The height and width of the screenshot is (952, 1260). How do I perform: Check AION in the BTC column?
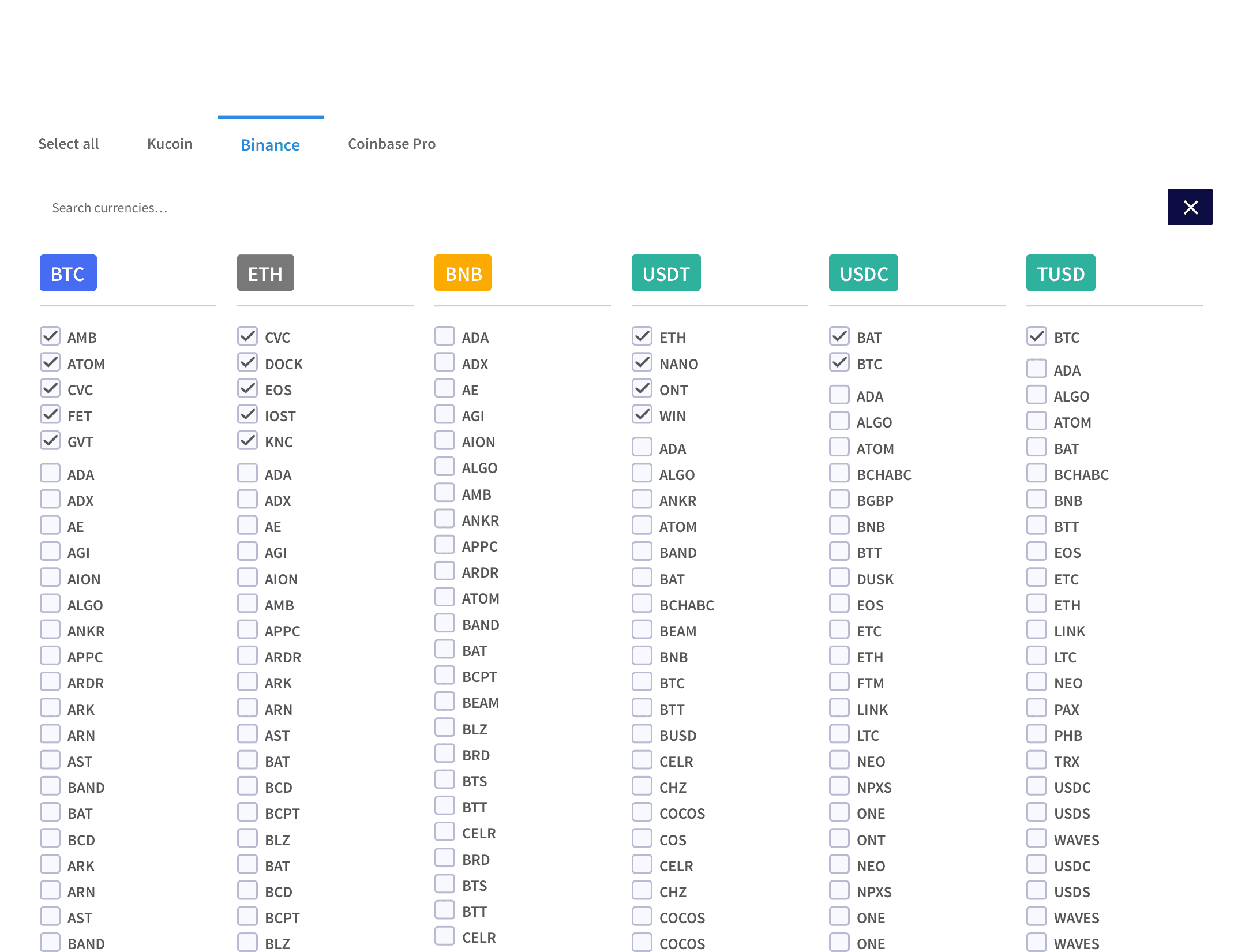[50, 578]
